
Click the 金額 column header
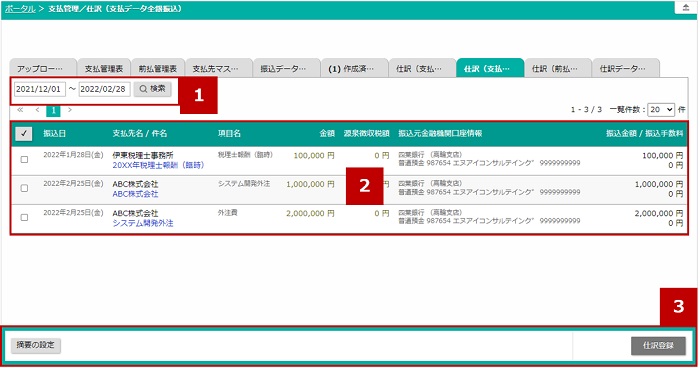(x=327, y=134)
